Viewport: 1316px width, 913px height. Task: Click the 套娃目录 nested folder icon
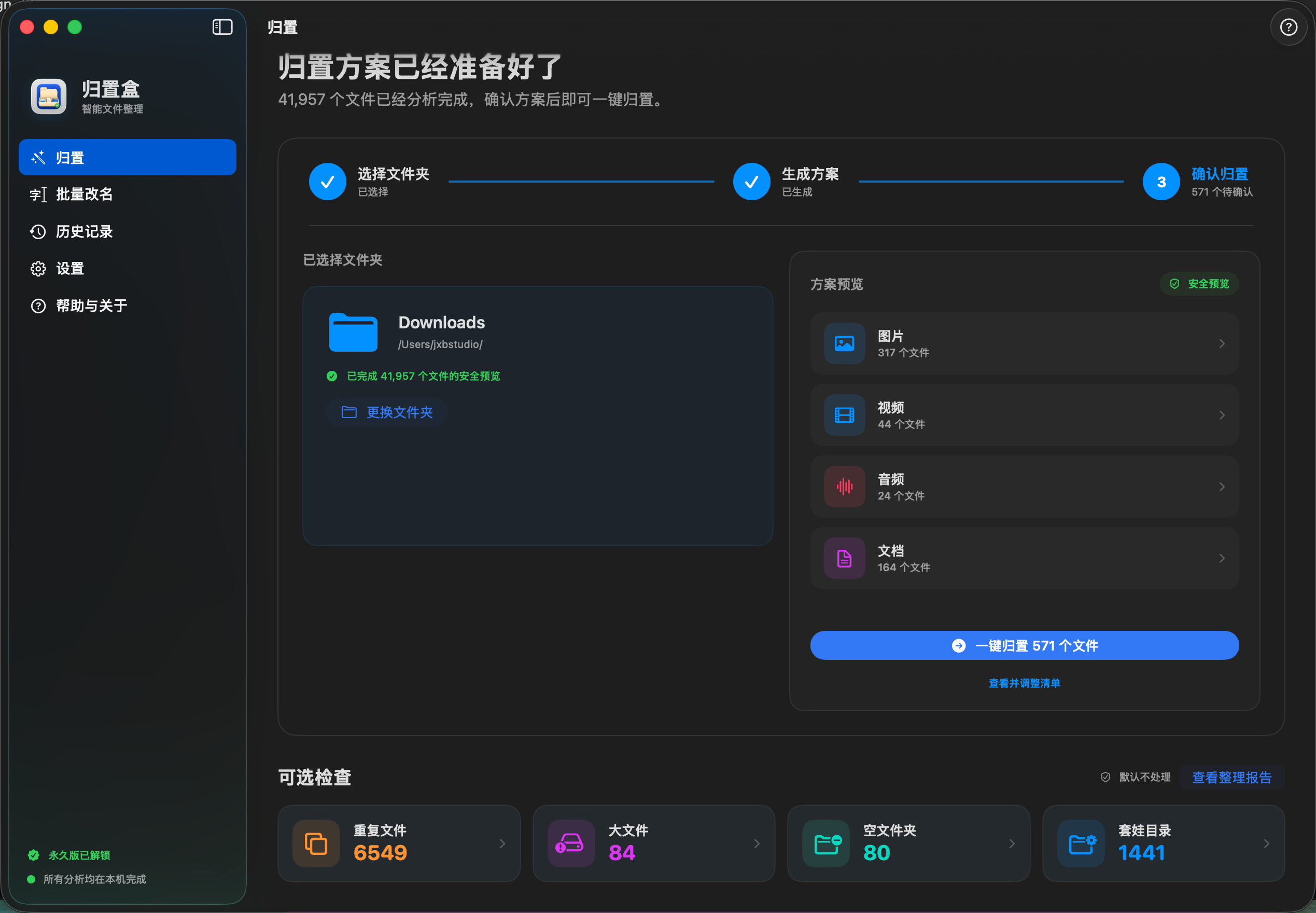[1081, 843]
